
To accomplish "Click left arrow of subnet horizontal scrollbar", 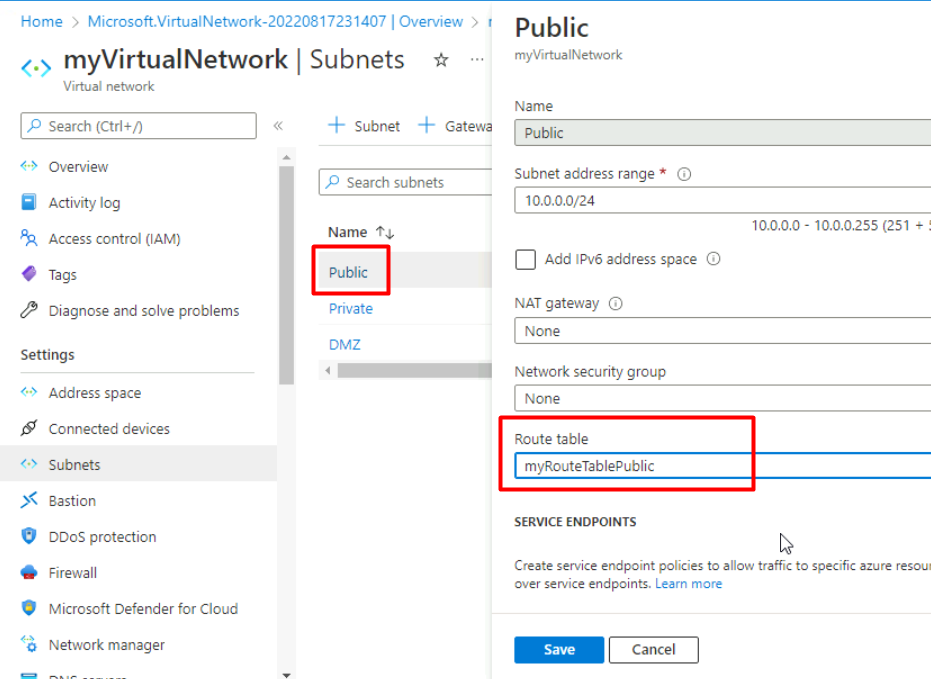I will 328,370.
